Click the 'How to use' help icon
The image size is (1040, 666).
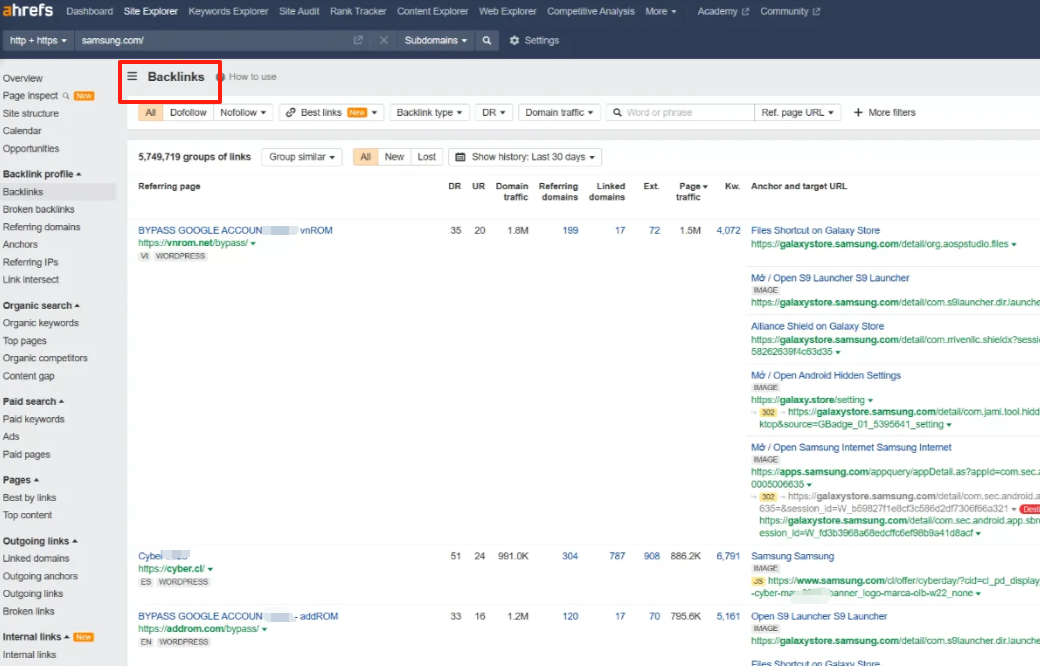tap(219, 75)
